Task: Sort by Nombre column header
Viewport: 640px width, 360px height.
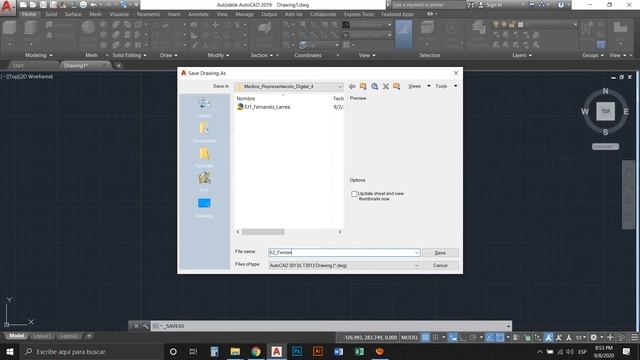Action: click(x=246, y=98)
